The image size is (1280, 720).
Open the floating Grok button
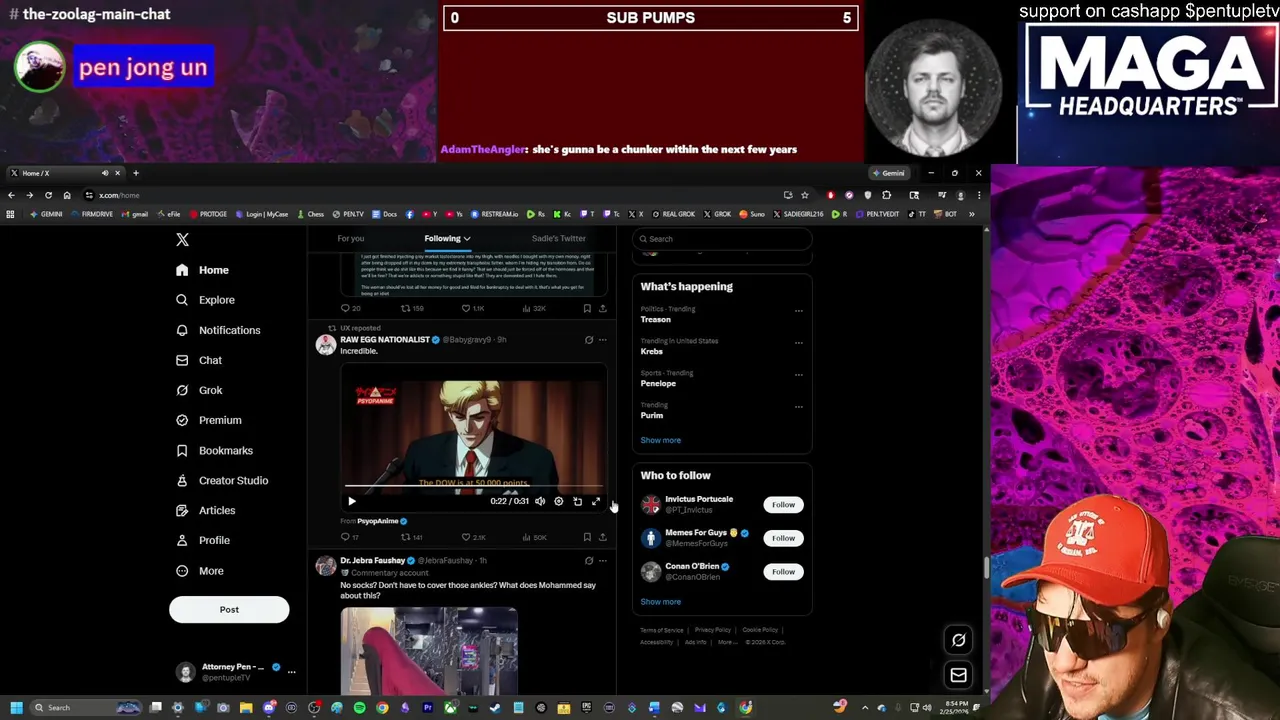pos(958,641)
